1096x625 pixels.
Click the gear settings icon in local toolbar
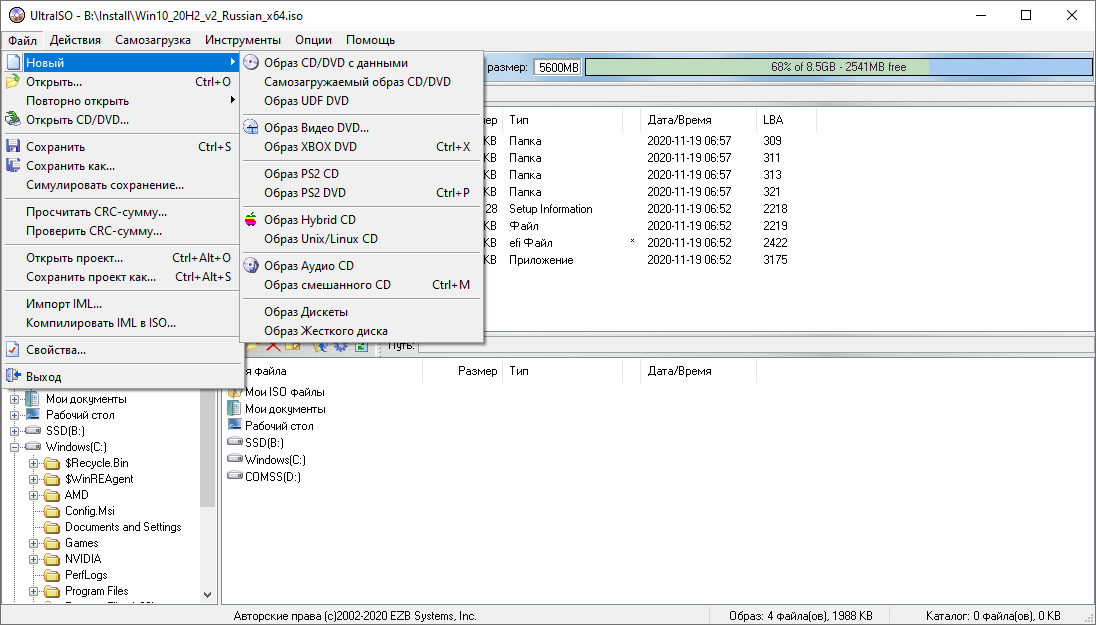340,346
